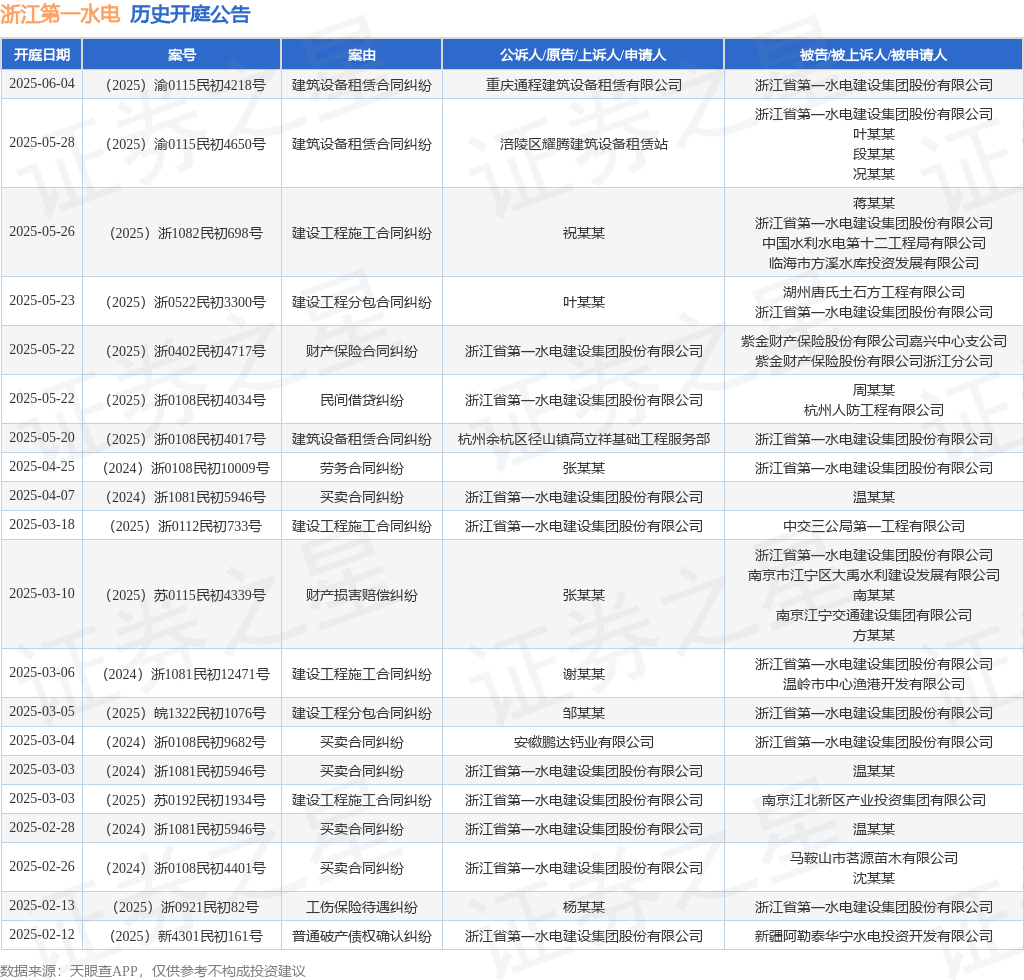Screen dimensions: 1024x980
Task: Click defendant 湖州唐氏土石方工程有限公司
Action: coord(874,292)
